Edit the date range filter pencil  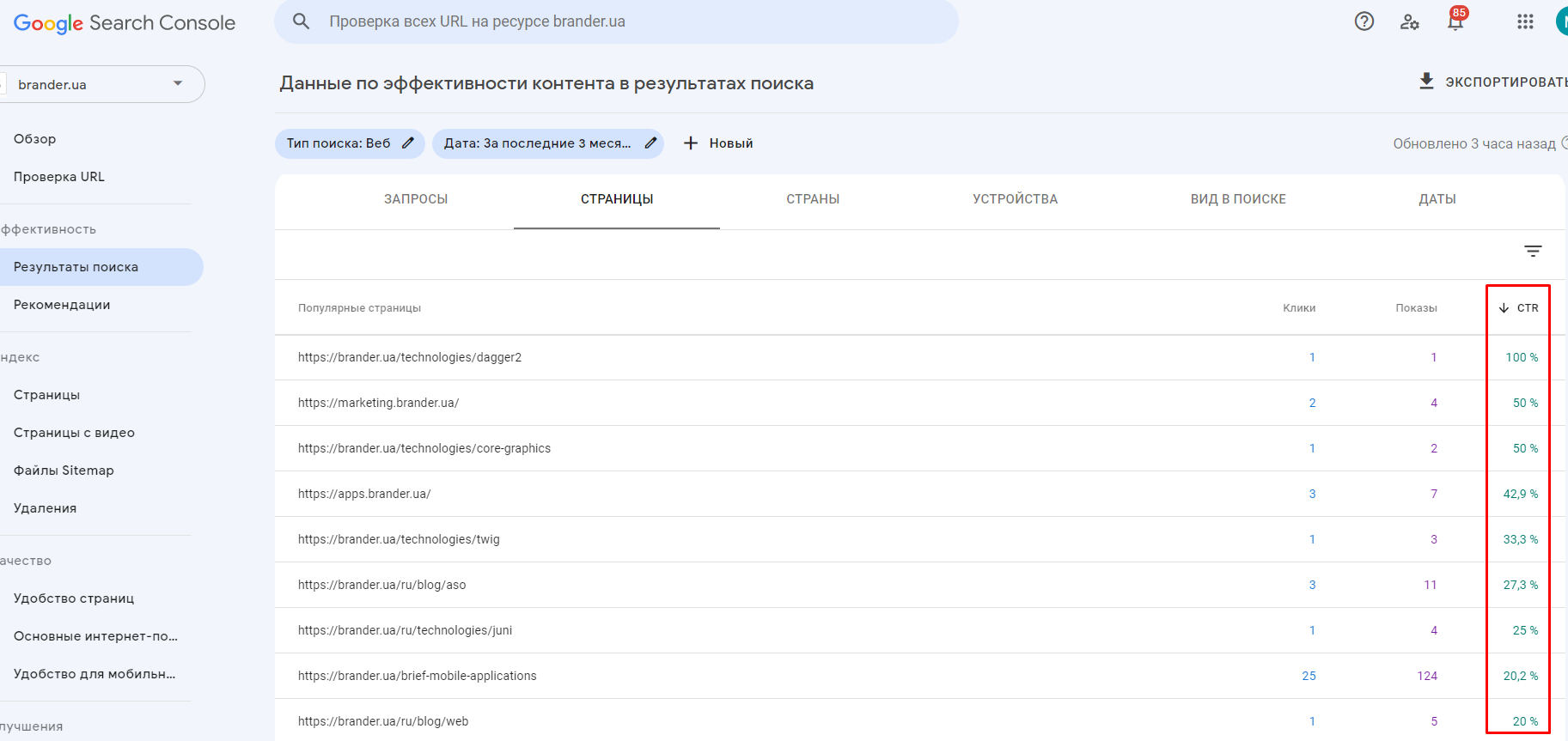point(650,143)
